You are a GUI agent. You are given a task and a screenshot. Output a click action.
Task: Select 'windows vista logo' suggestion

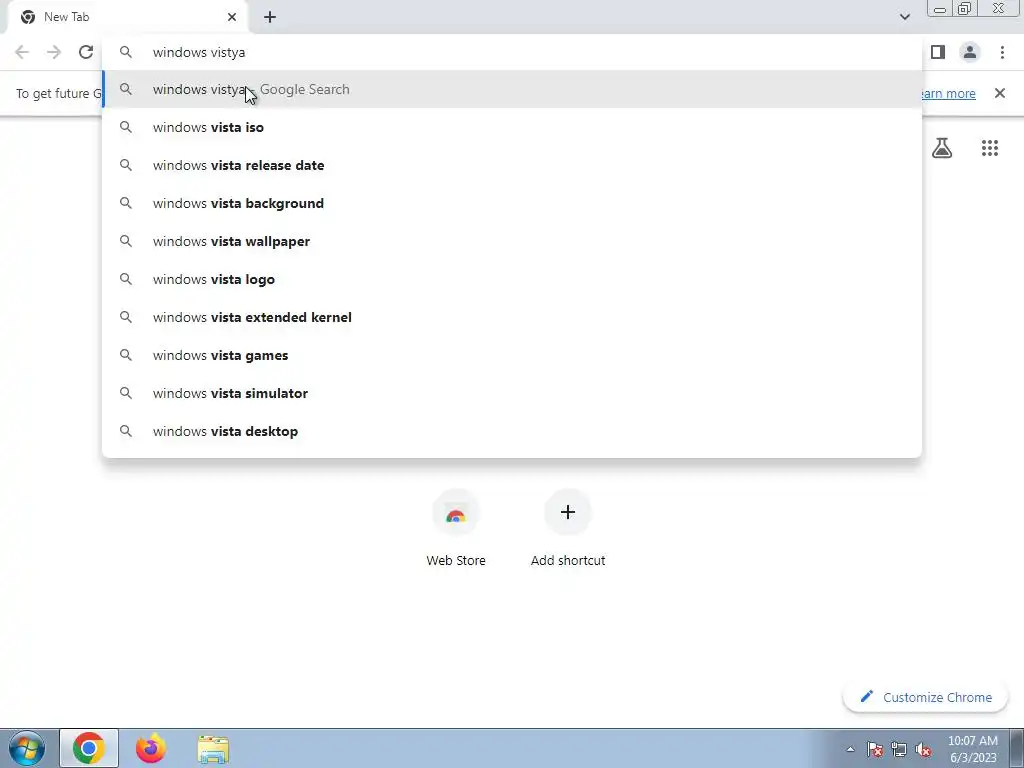click(x=512, y=279)
